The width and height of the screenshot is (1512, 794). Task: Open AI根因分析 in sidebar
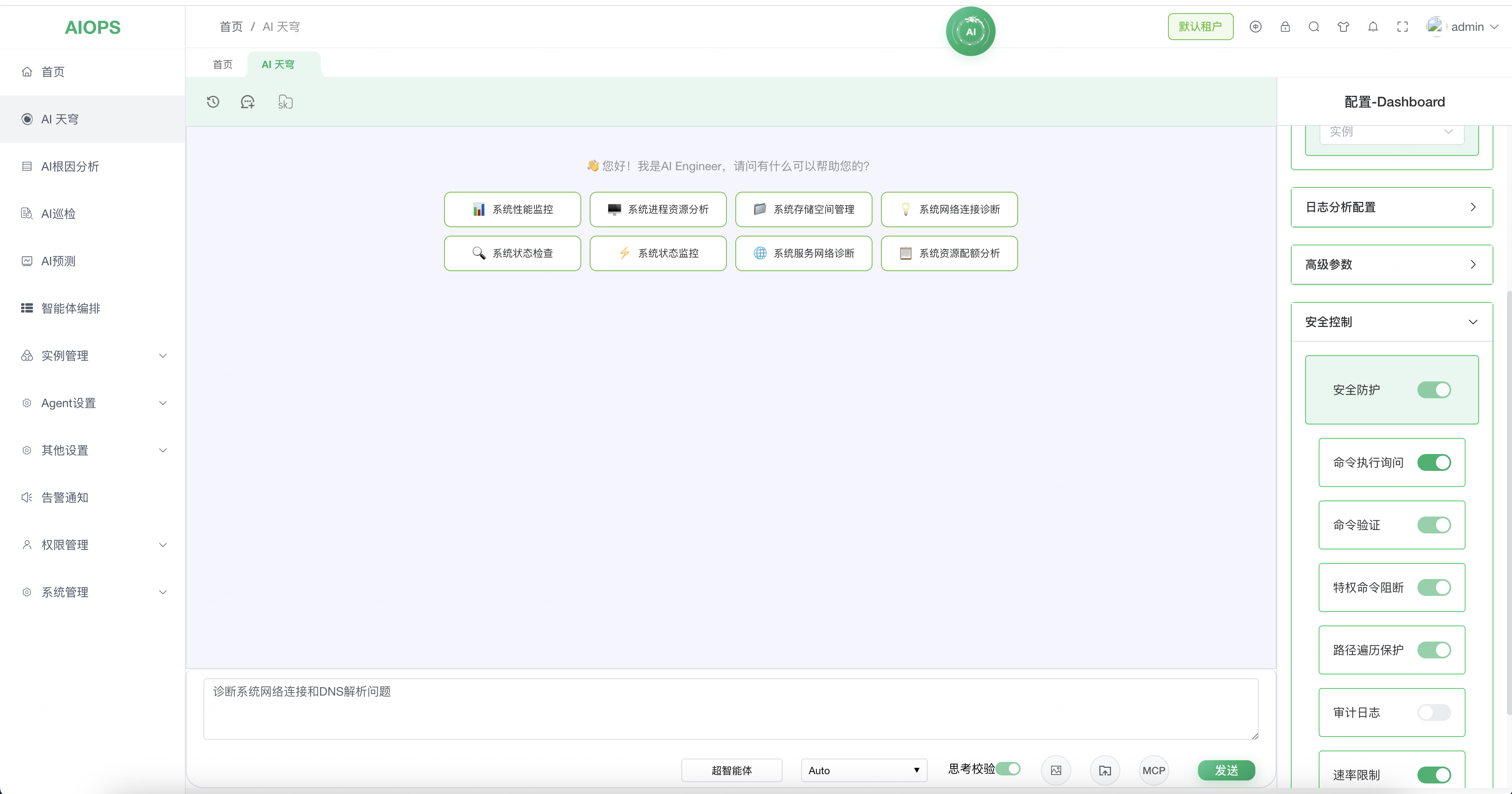click(x=93, y=166)
